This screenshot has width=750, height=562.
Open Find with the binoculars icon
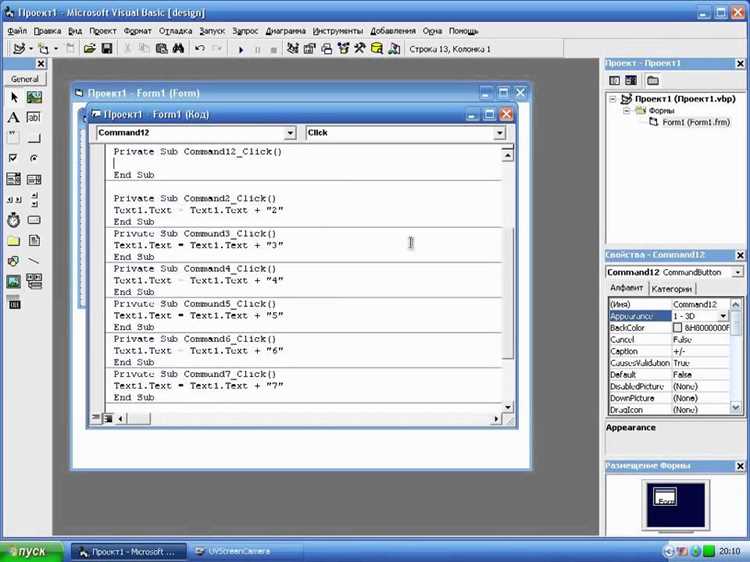pos(178,49)
